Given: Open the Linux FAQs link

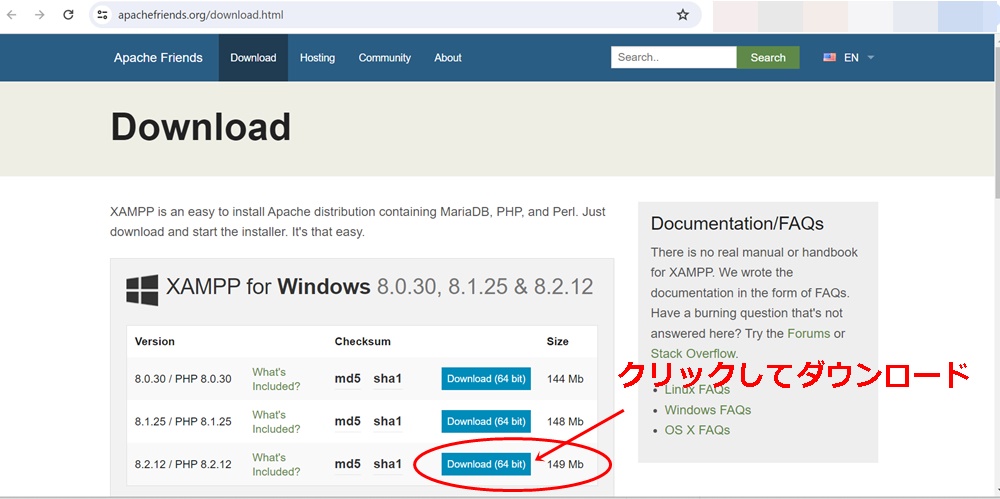Looking at the screenshot, I should coord(697,389).
